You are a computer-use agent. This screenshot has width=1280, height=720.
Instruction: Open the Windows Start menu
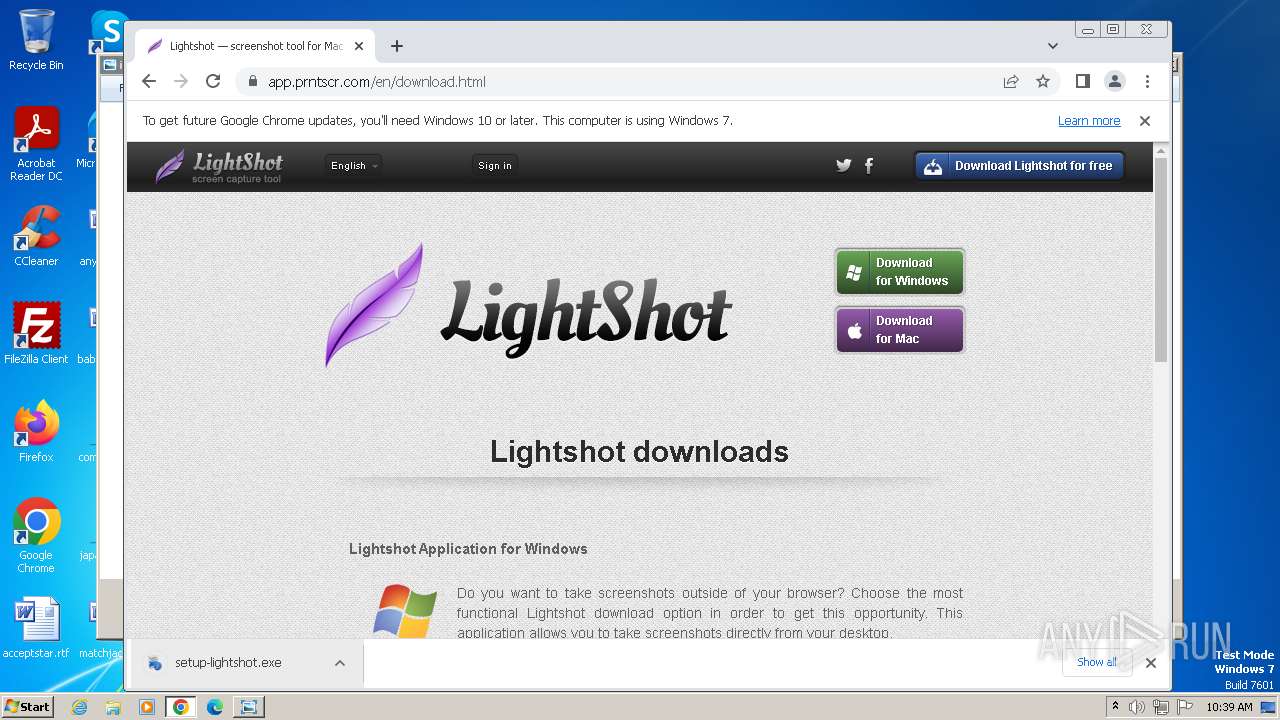coord(28,707)
